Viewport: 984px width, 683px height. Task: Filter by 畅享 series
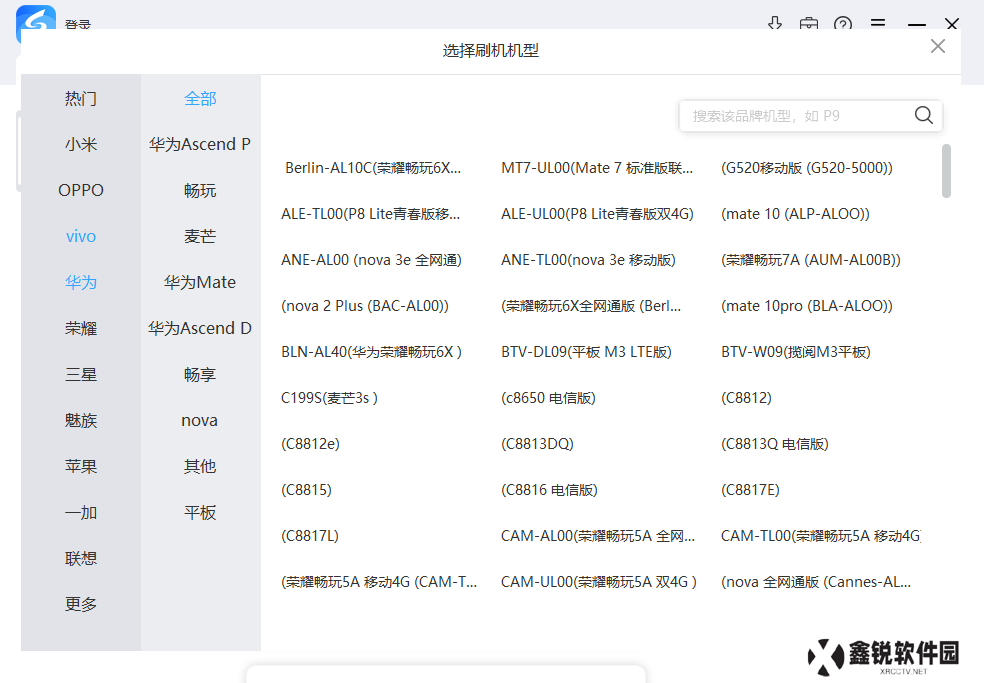pyautogui.click(x=200, y=375)
